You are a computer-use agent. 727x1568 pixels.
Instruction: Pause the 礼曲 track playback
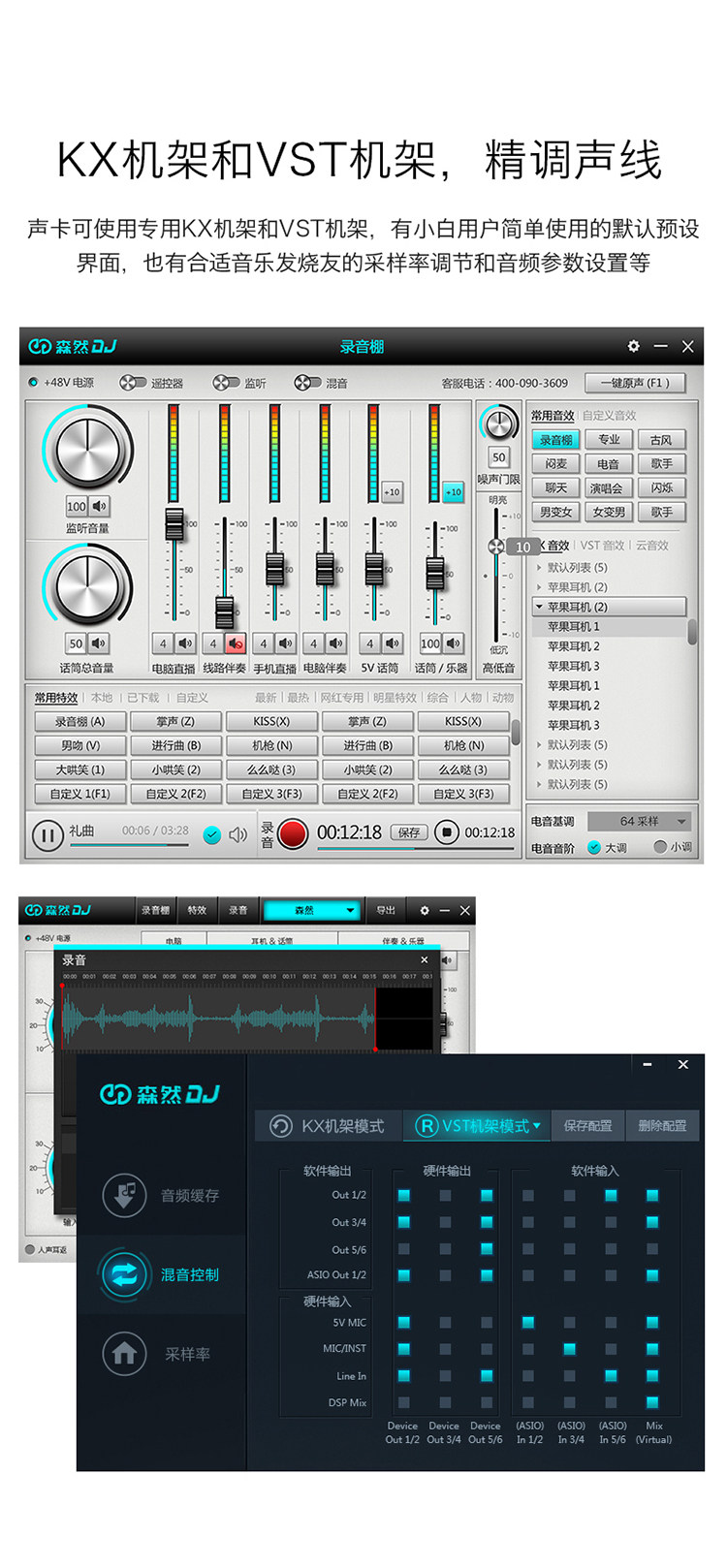(x=47, y=834)
